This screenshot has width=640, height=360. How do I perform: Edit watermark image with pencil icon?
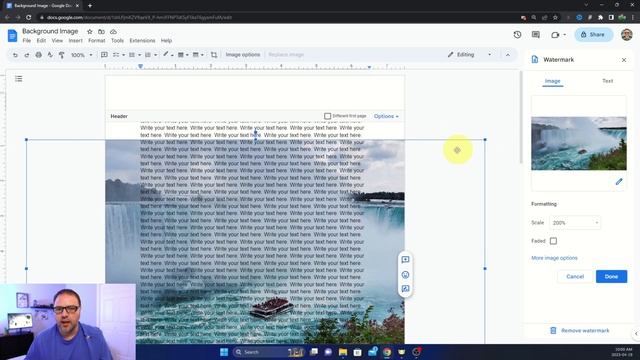[619, 182]
